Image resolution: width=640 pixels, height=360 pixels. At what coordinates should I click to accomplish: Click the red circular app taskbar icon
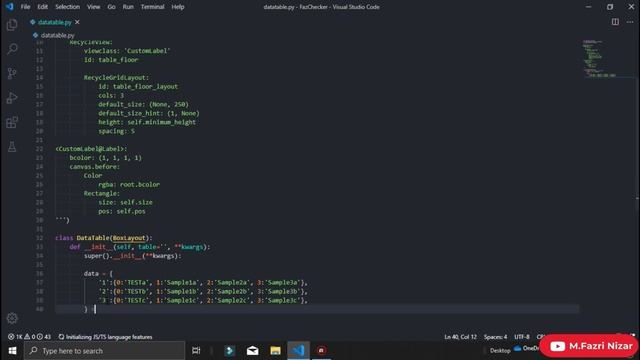[x=321, y=351]
